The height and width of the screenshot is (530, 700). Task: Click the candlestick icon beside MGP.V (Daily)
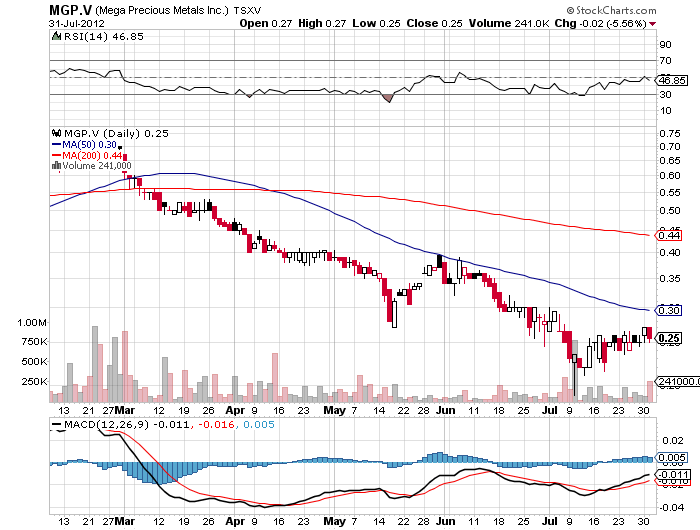[56, 133]
